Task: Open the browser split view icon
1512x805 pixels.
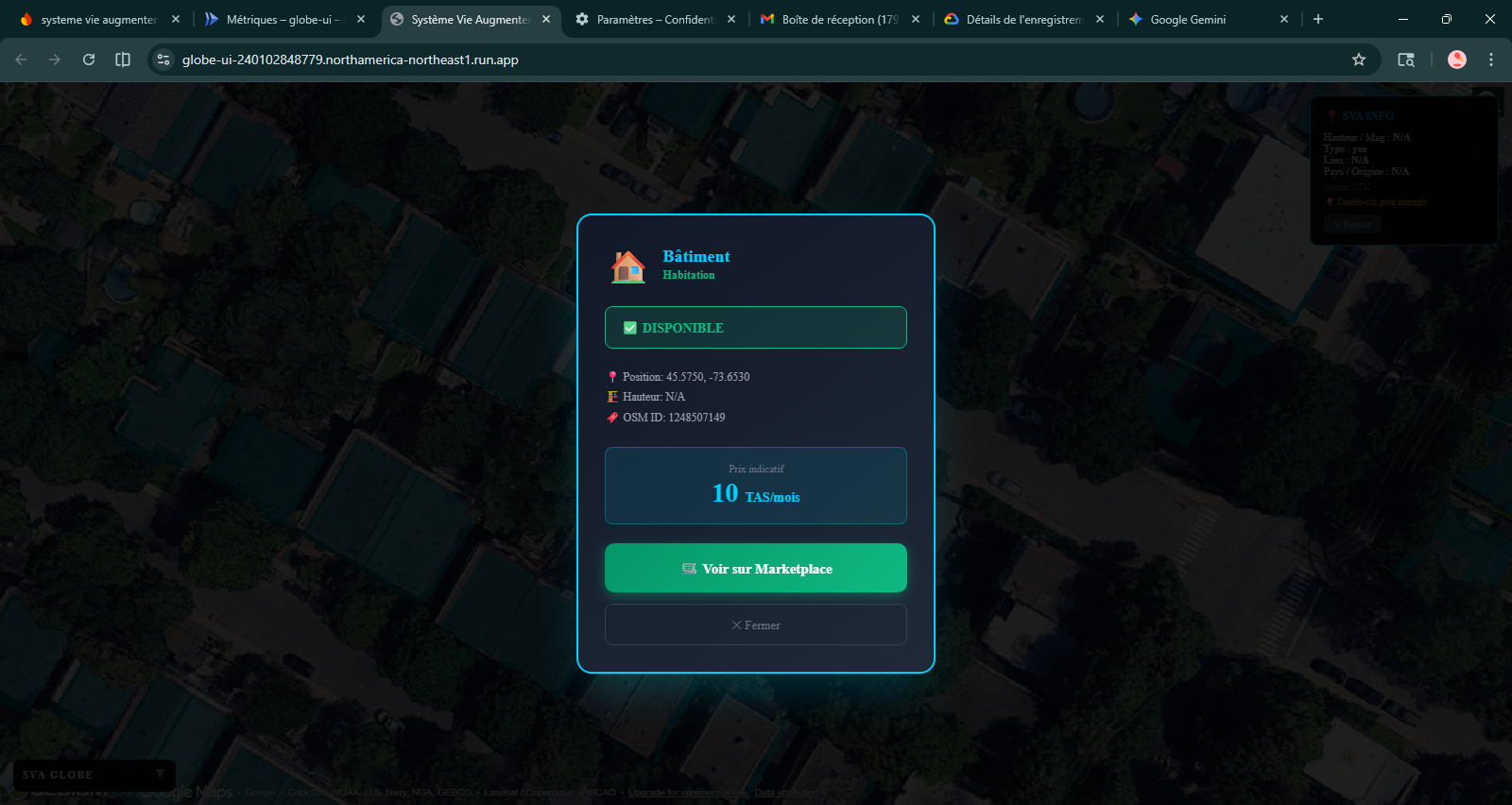Action: tap(123, 60)
